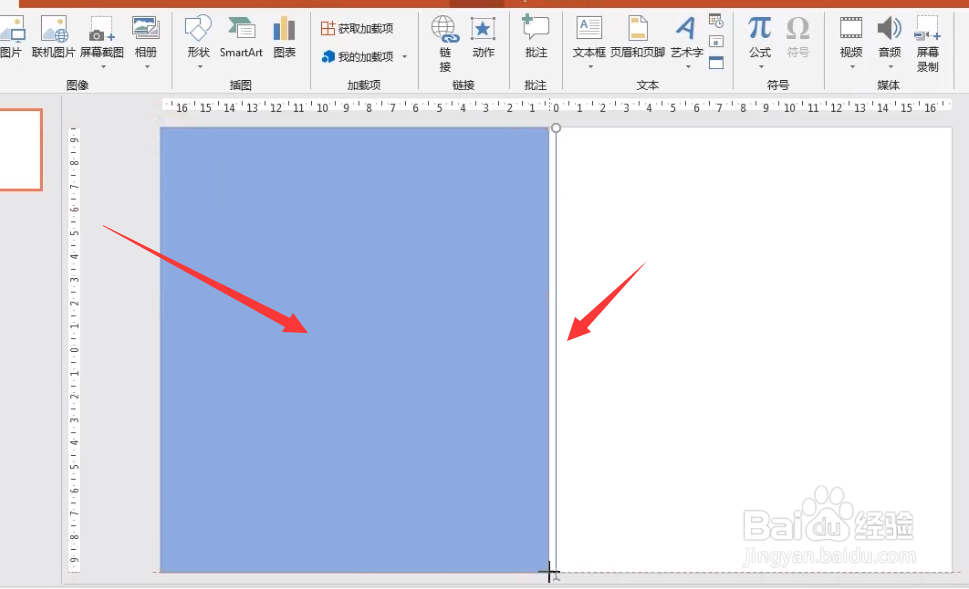Expand the 屏幕截图 dropdown arrow
The width and height of the screenshot is (969, 589).
coord(103,67)
